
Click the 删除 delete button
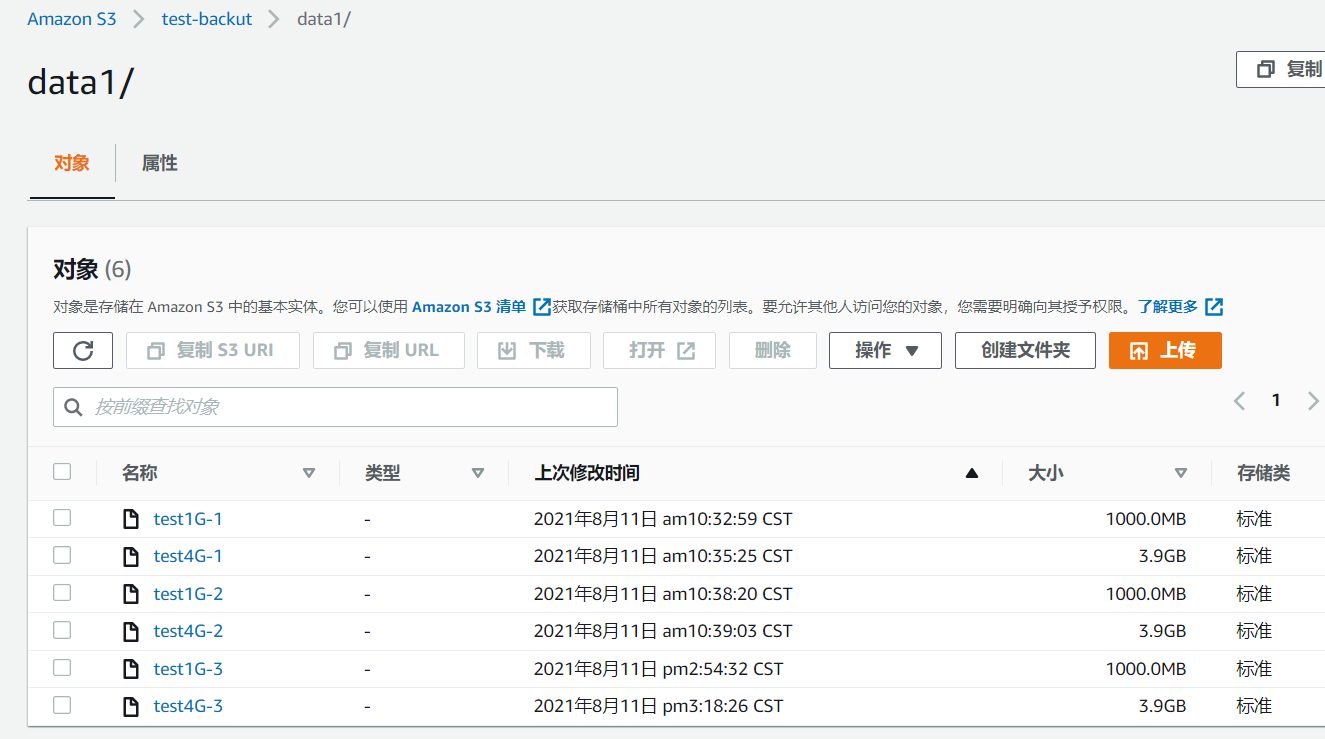(x=773, y=350)
